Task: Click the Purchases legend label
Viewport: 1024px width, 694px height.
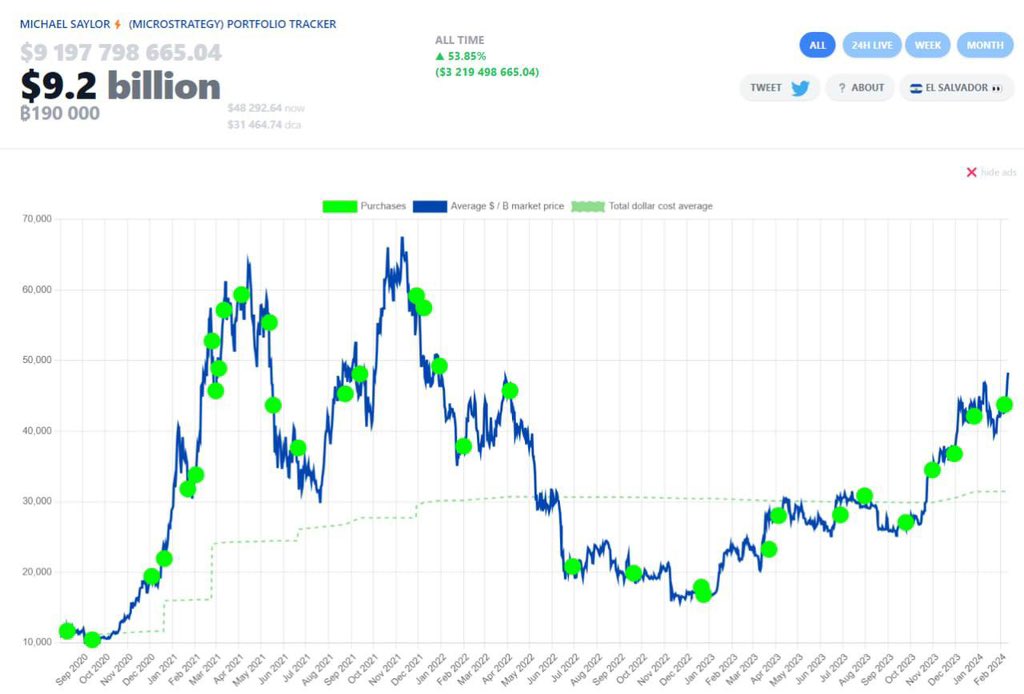Action: point(383,206)
